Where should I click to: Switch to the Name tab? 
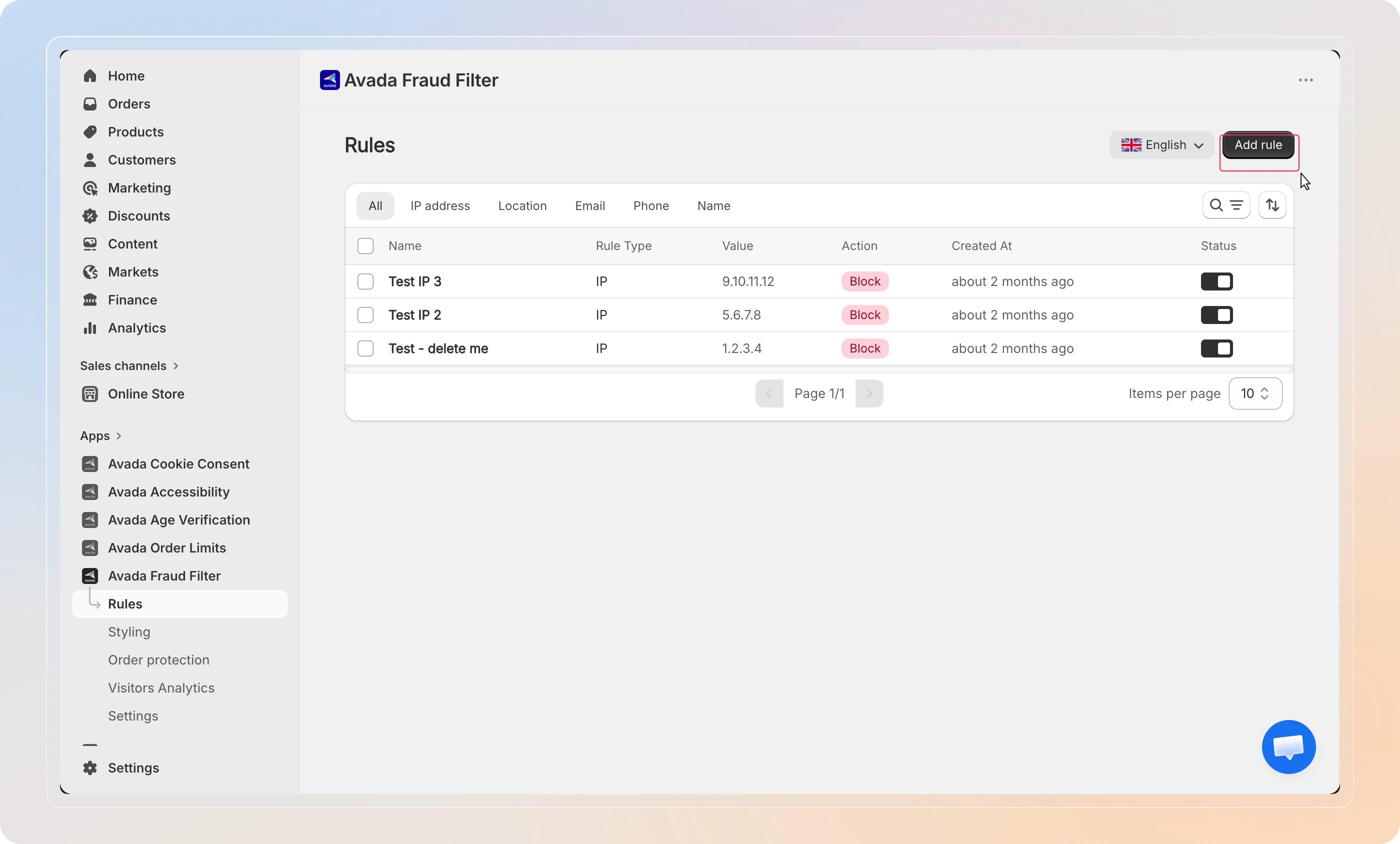pyautogui.click(x=713, y=205)
